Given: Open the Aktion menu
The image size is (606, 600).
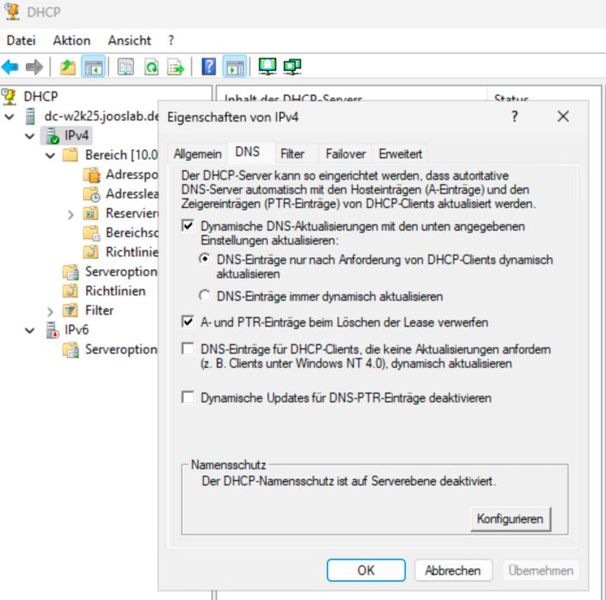Looking at the screenshot, I should tap(71, 40).
